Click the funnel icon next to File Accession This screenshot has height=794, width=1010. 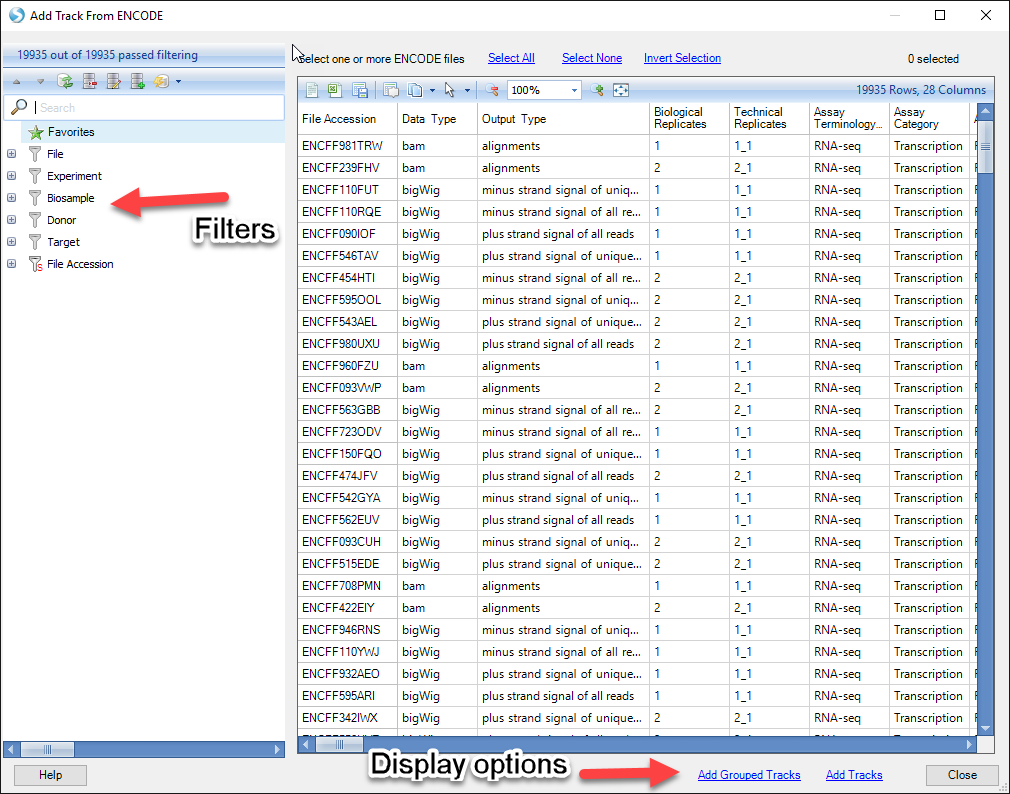[35, 264]
